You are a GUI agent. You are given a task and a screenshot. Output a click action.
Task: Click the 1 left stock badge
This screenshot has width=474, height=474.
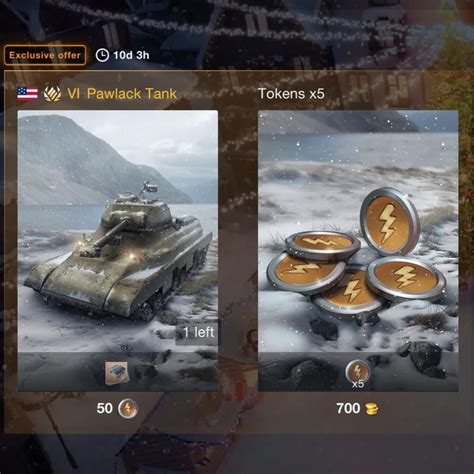197,332
